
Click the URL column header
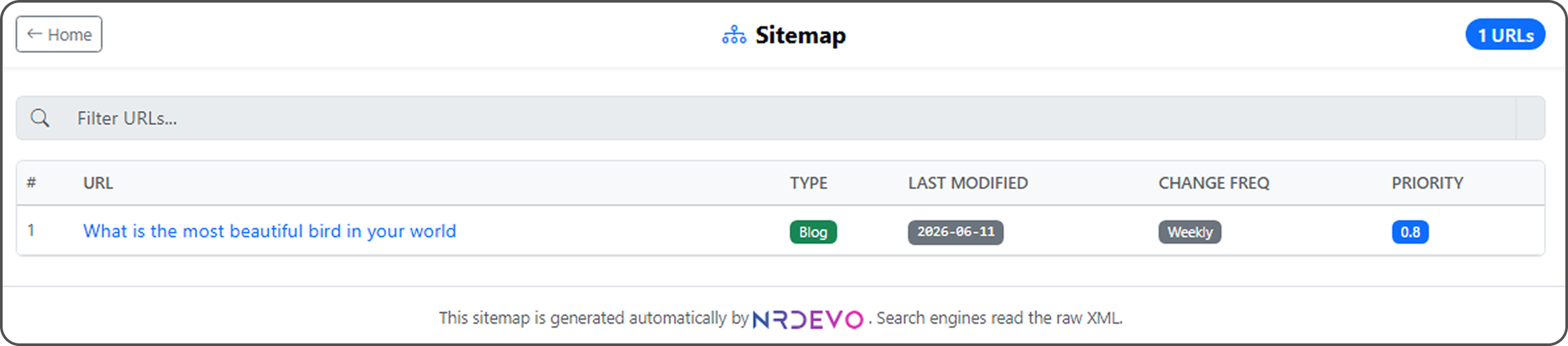(98, 183)
